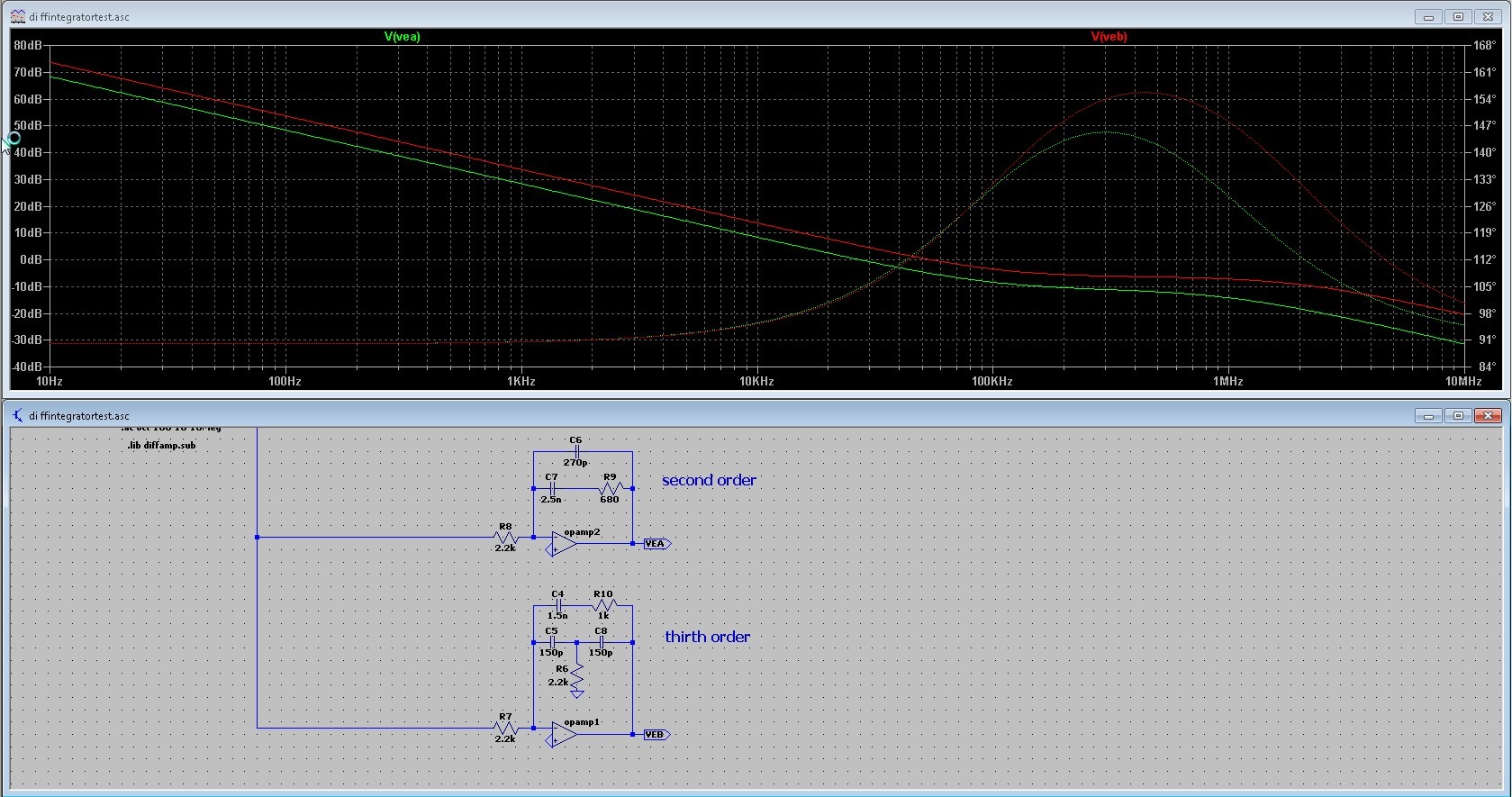
Task: Click the 126° phase axis label
Action: [x=1484, y=206]
